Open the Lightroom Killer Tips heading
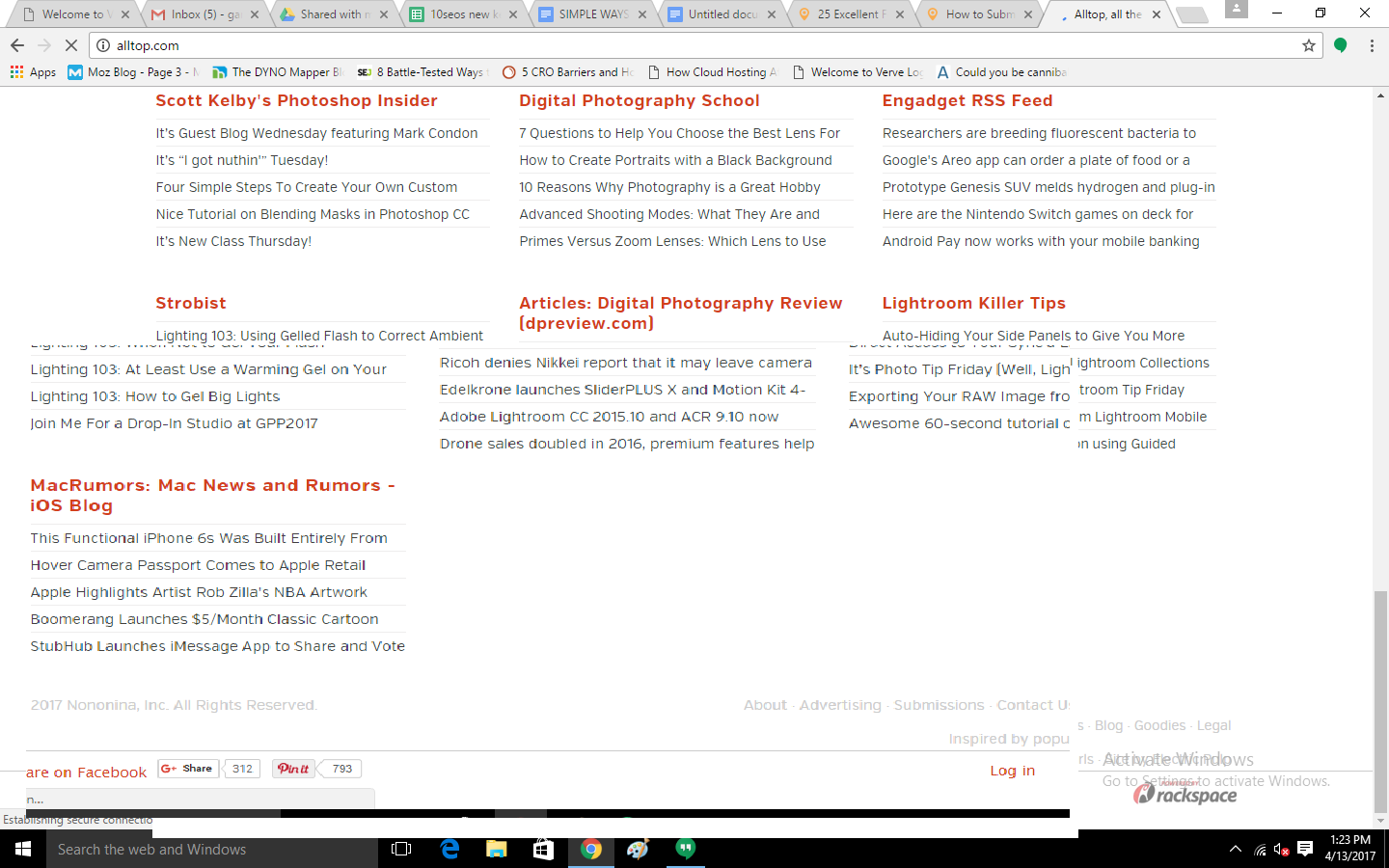The height and width of the screenshot is (868, 1389). 974,303
